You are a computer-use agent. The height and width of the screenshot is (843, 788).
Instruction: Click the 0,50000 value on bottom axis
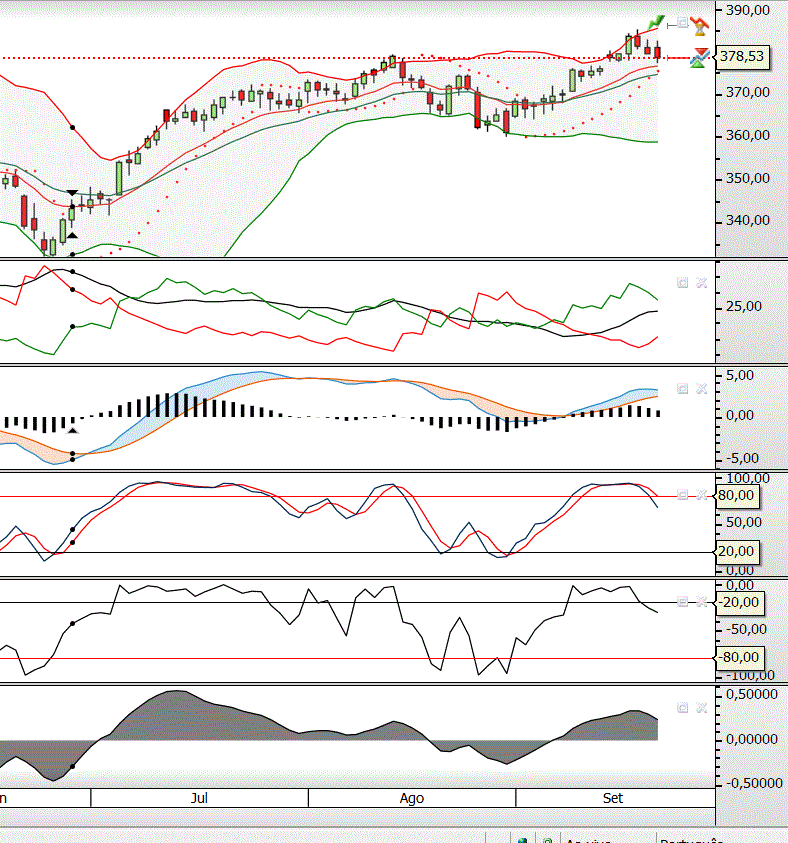coord(752,695)
